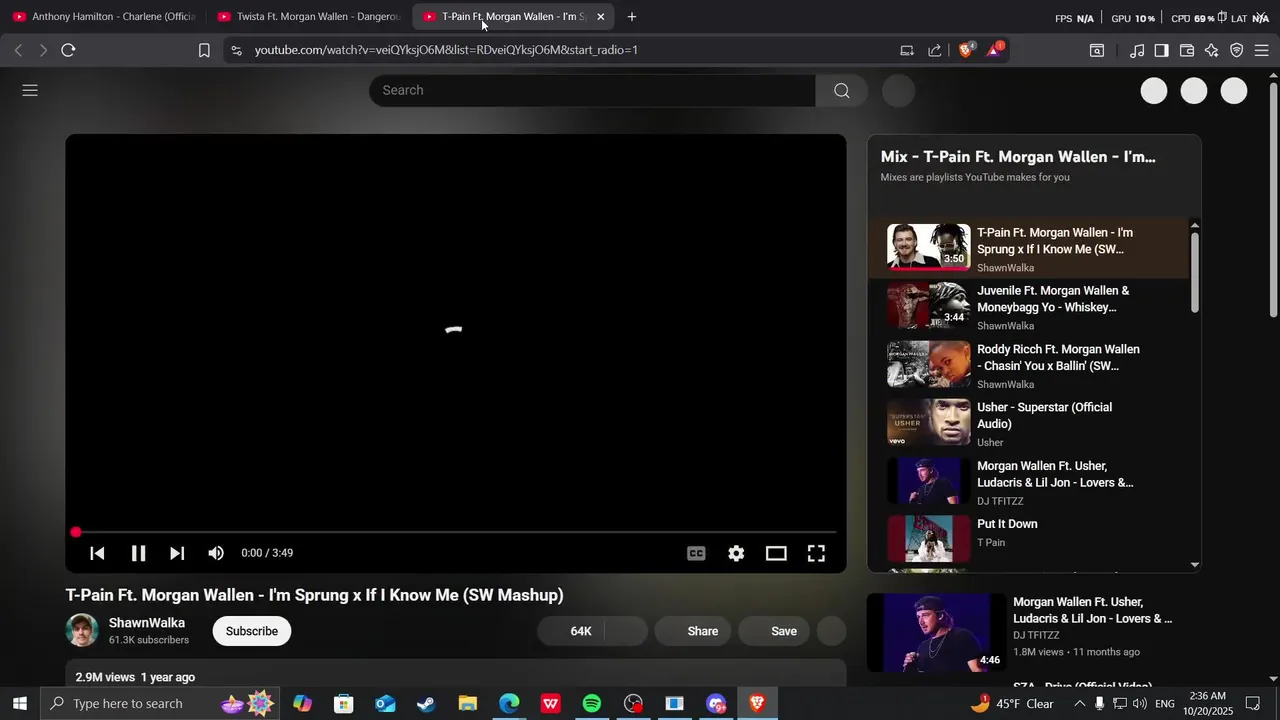1280x720 pixels.
Task: Play Usher - Superstar (Official Audio) item
Action: click(x=1030, y=423)
